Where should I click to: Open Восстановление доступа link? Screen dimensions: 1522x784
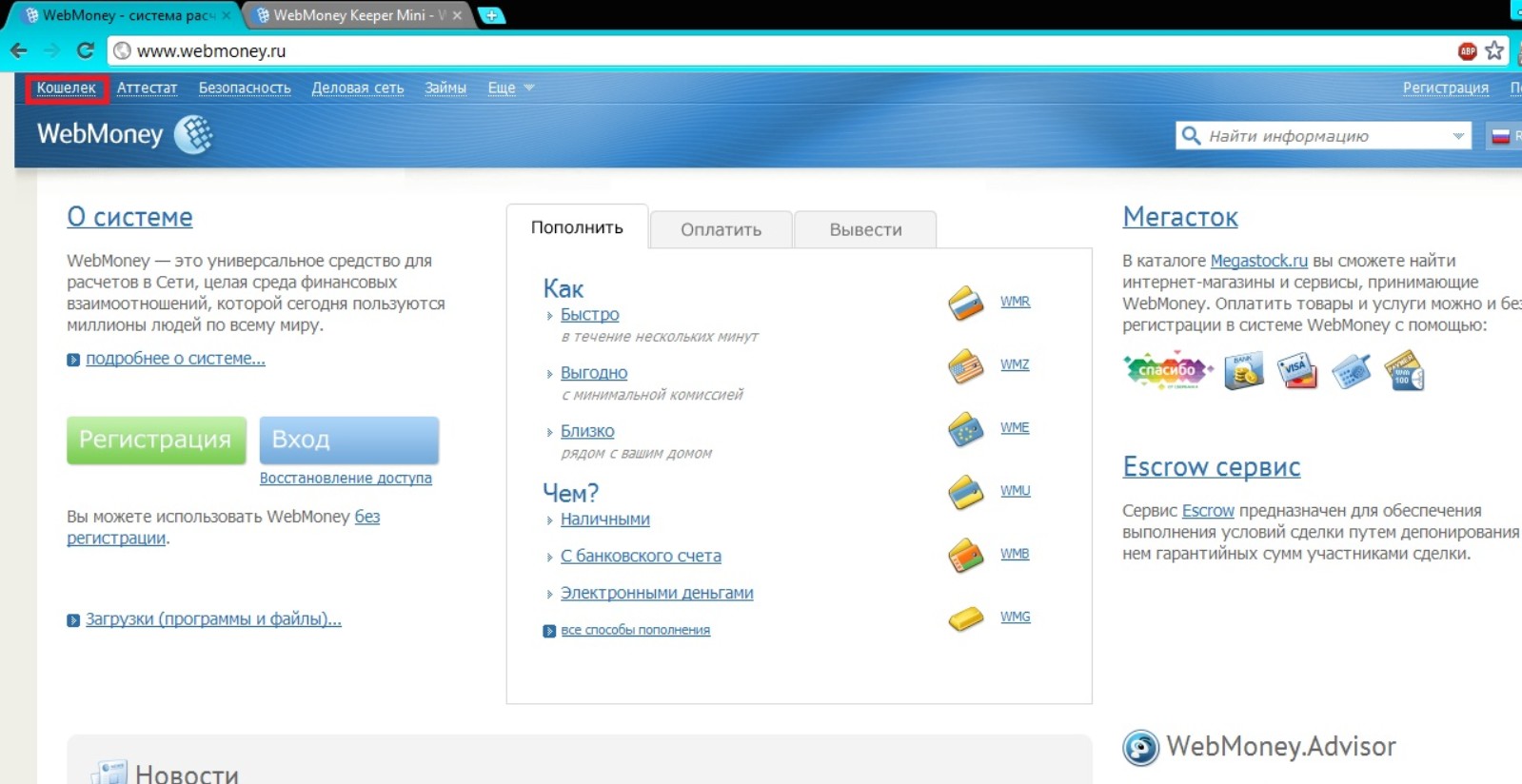(346, 478)
